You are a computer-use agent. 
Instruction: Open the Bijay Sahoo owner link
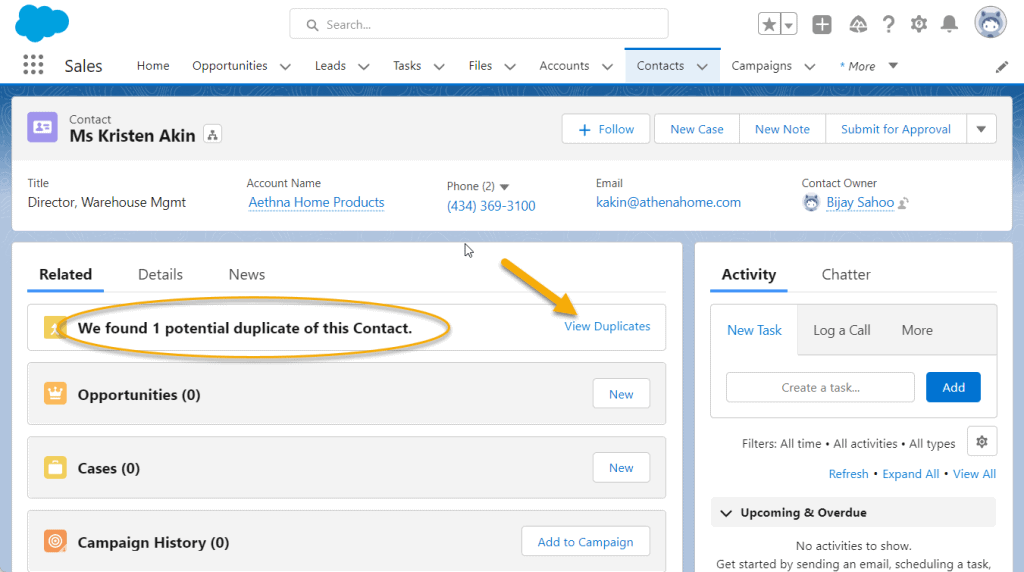(860, 202)
